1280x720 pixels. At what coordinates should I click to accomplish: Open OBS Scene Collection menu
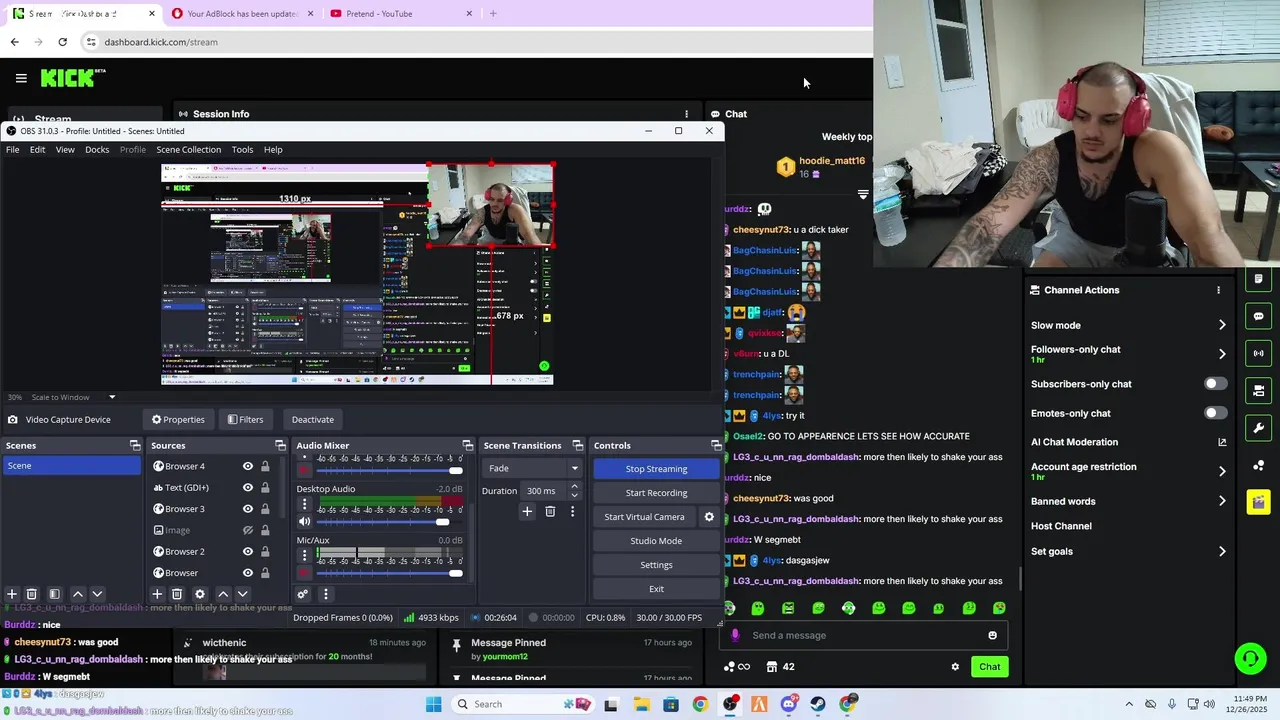pyautogui.click(x=188, y=149)
